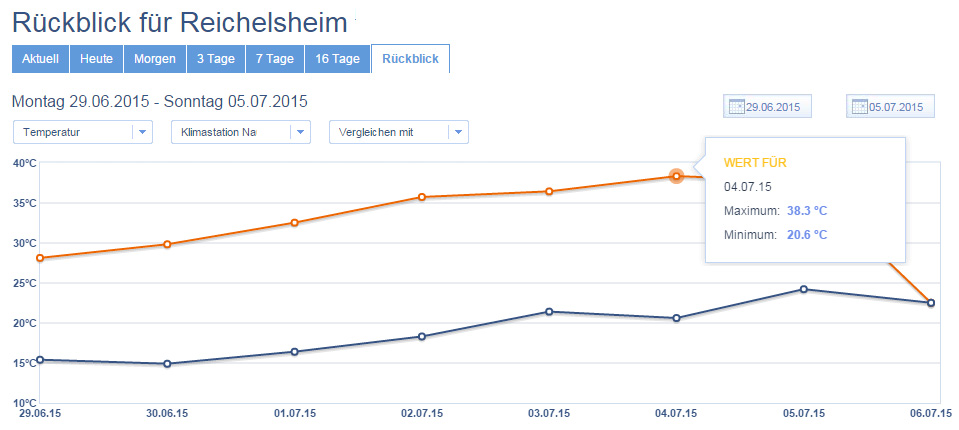959x430 pixels.
Task: Select the Rückblick tab
Action: point(410,59)
